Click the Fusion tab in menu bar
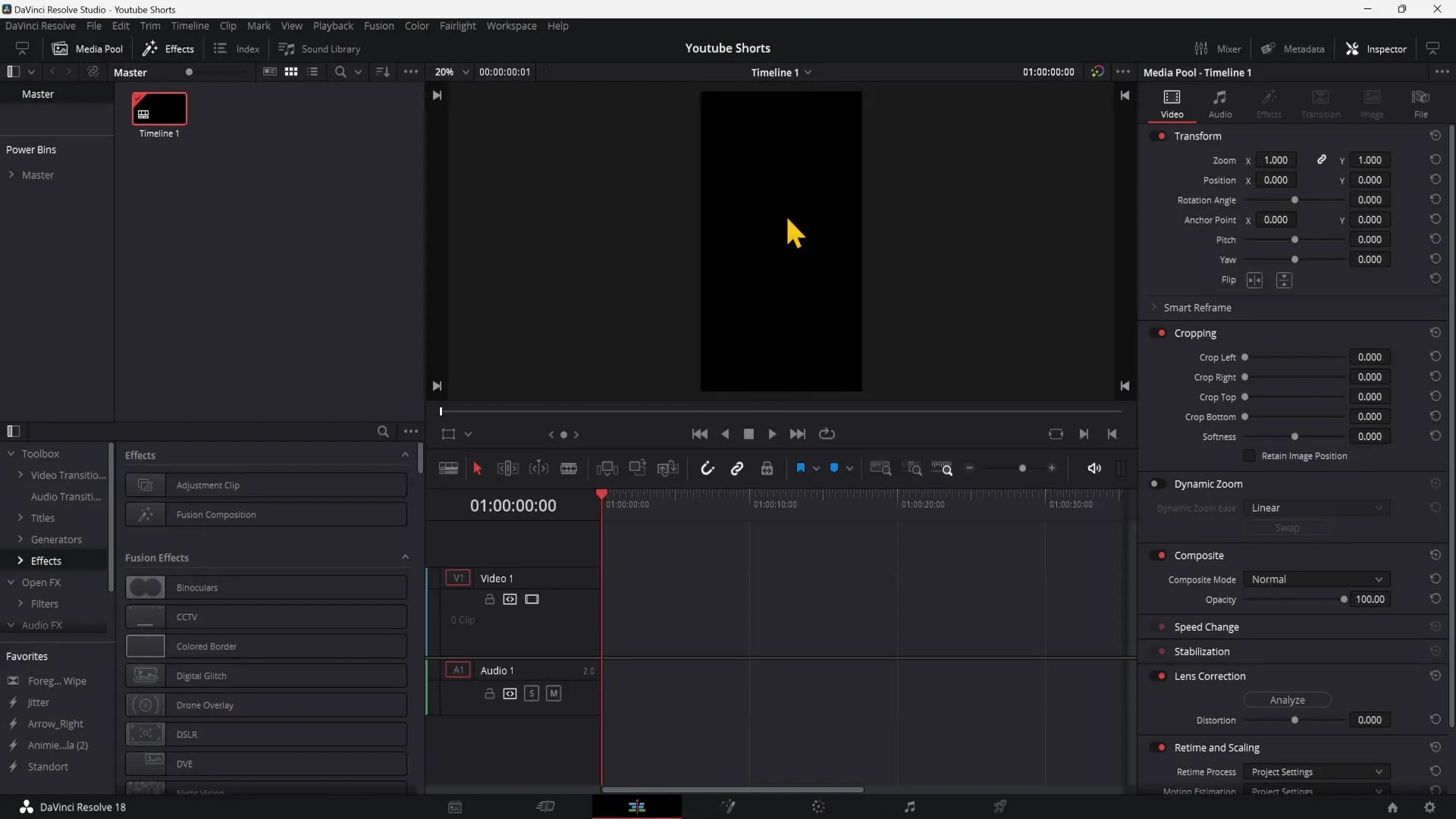The height and width of the screenshot is (819, 1456). (378, 25)
